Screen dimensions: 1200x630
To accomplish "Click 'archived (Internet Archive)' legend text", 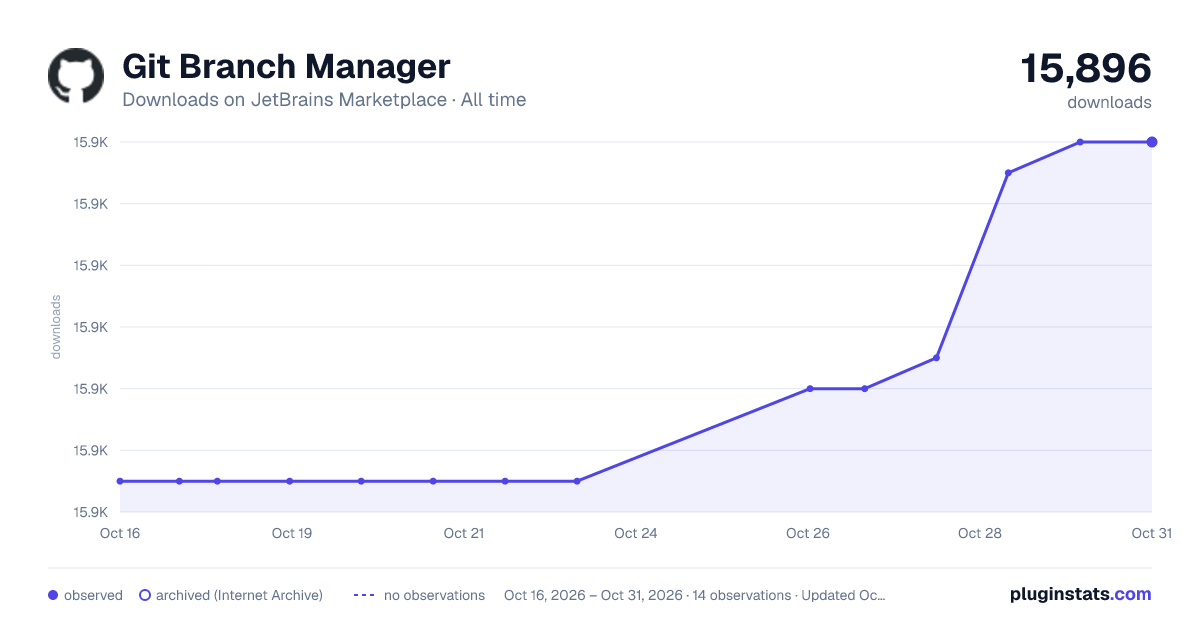I will tap(239, 595).
